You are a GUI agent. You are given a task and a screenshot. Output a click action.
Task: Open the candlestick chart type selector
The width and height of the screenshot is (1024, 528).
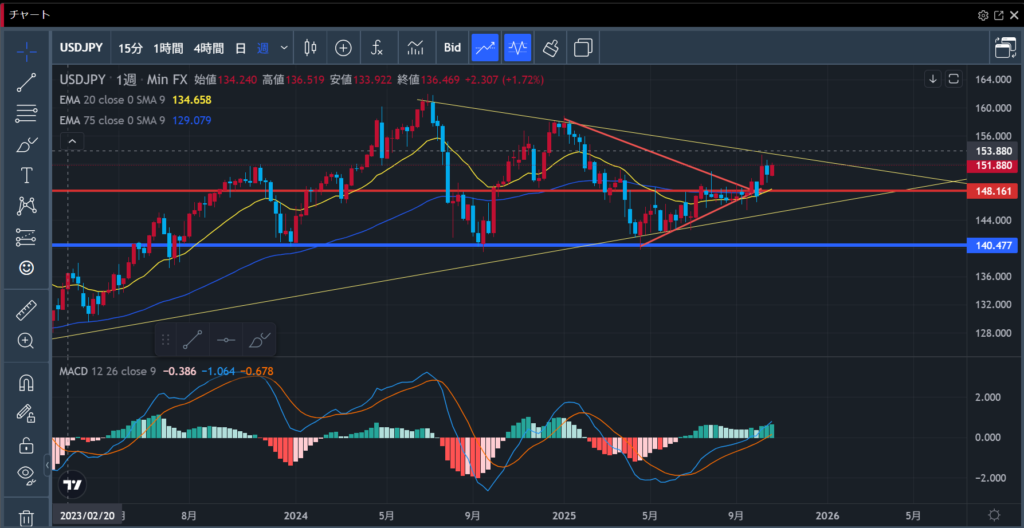[310, 47]
